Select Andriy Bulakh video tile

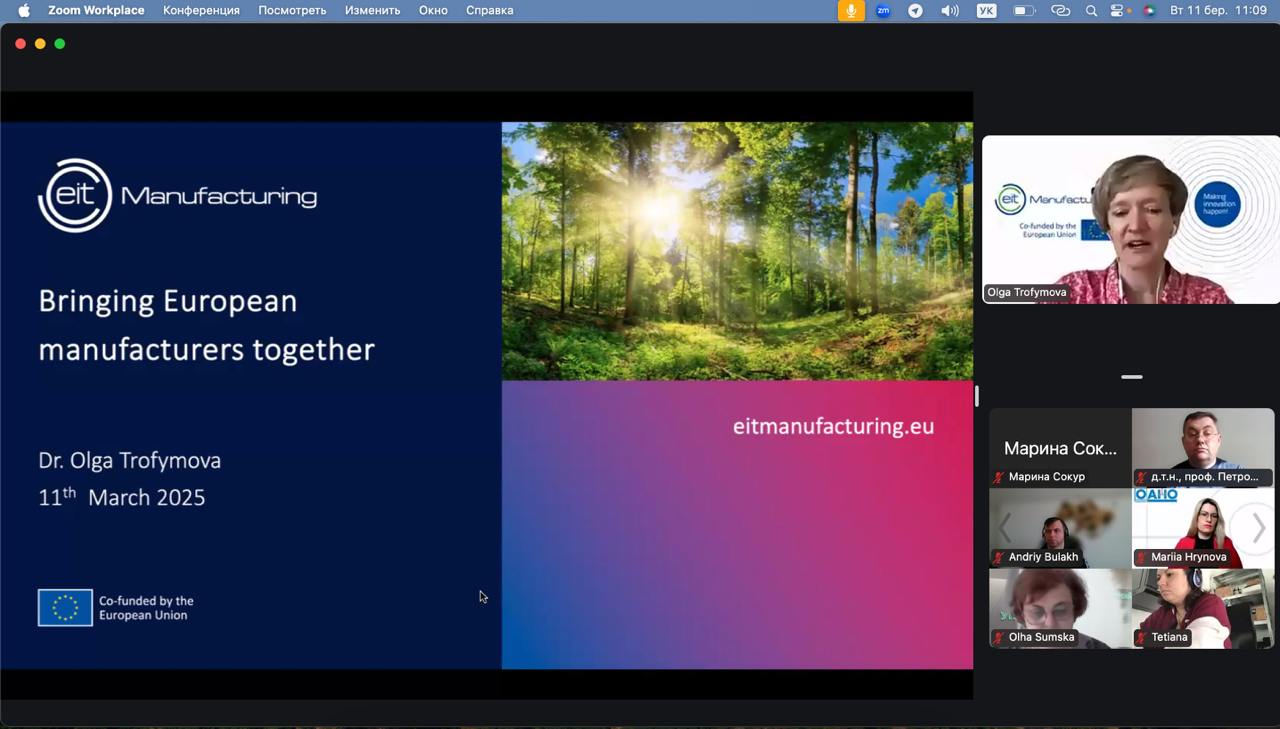tap(1060, 528)
